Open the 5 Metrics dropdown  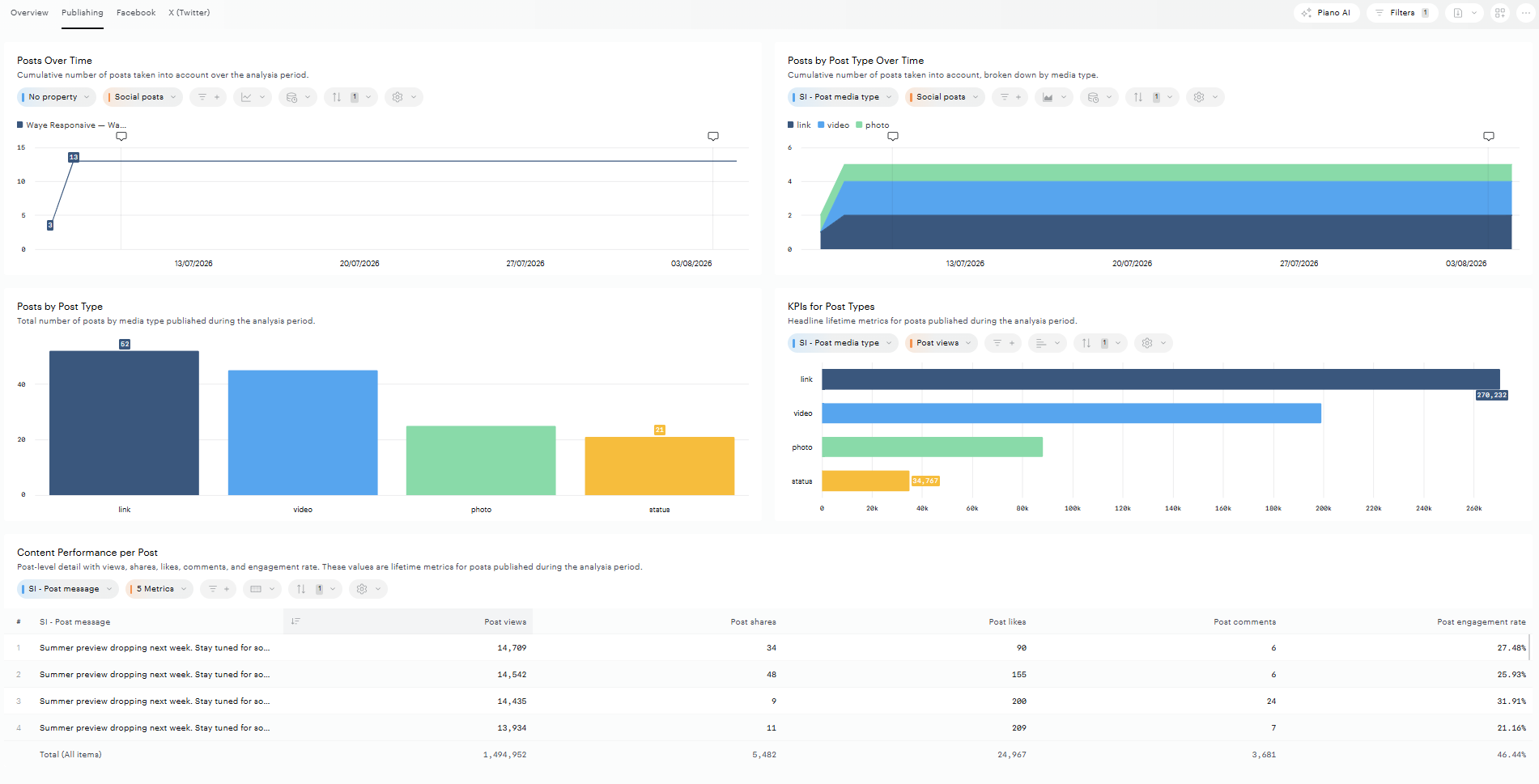click(159, 589)
